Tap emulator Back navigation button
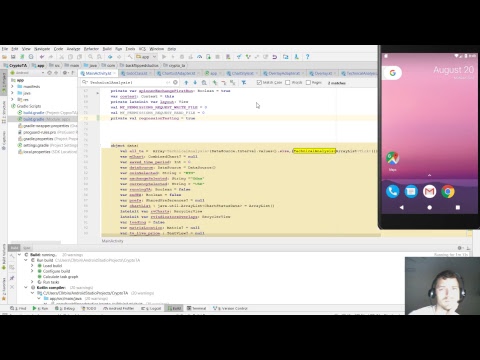480x360 pixels. pyautogui.click(x=401, y=207)
